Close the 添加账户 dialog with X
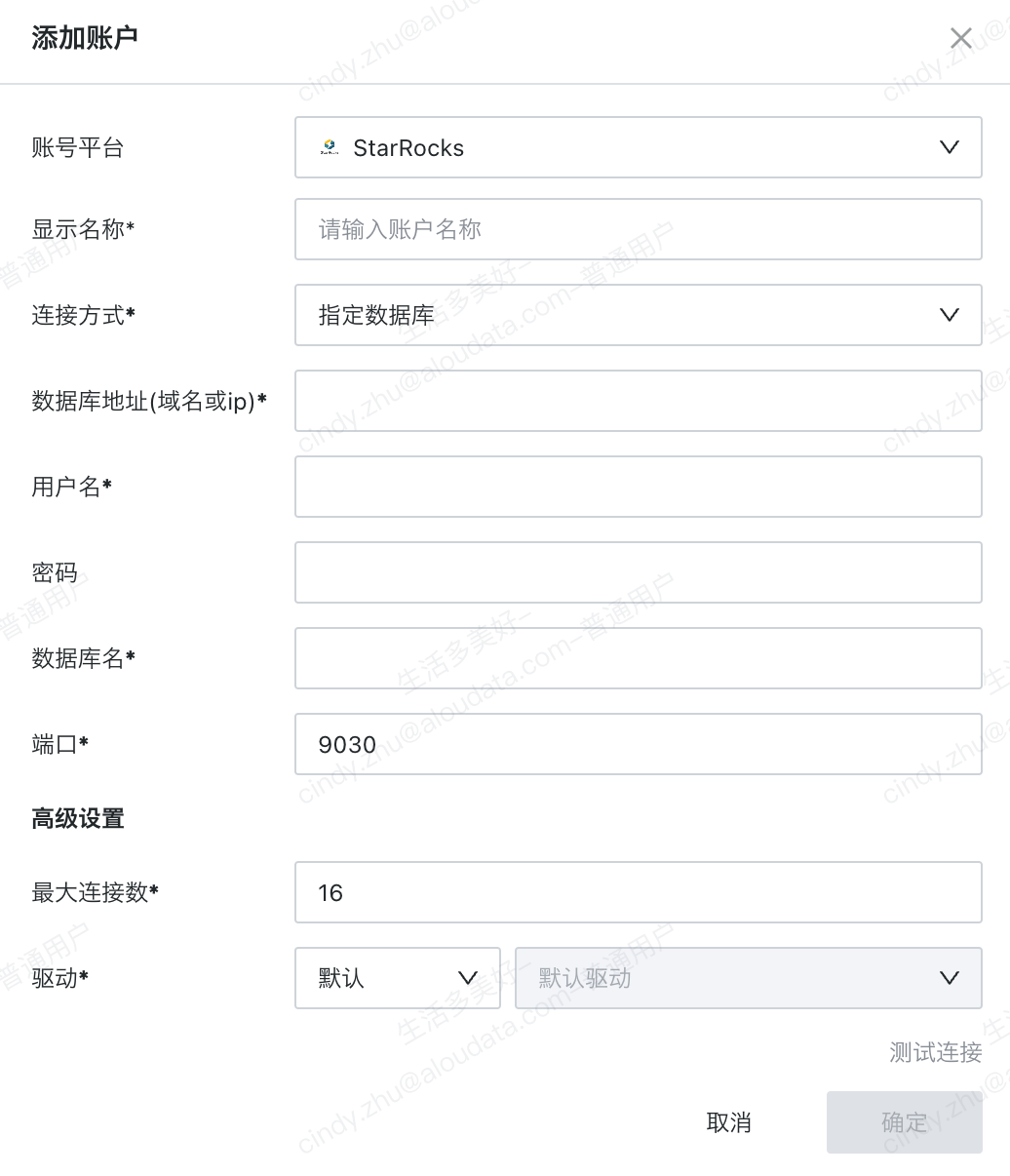This screenshot has height=1176, width=1010. (x=960, y=38)
